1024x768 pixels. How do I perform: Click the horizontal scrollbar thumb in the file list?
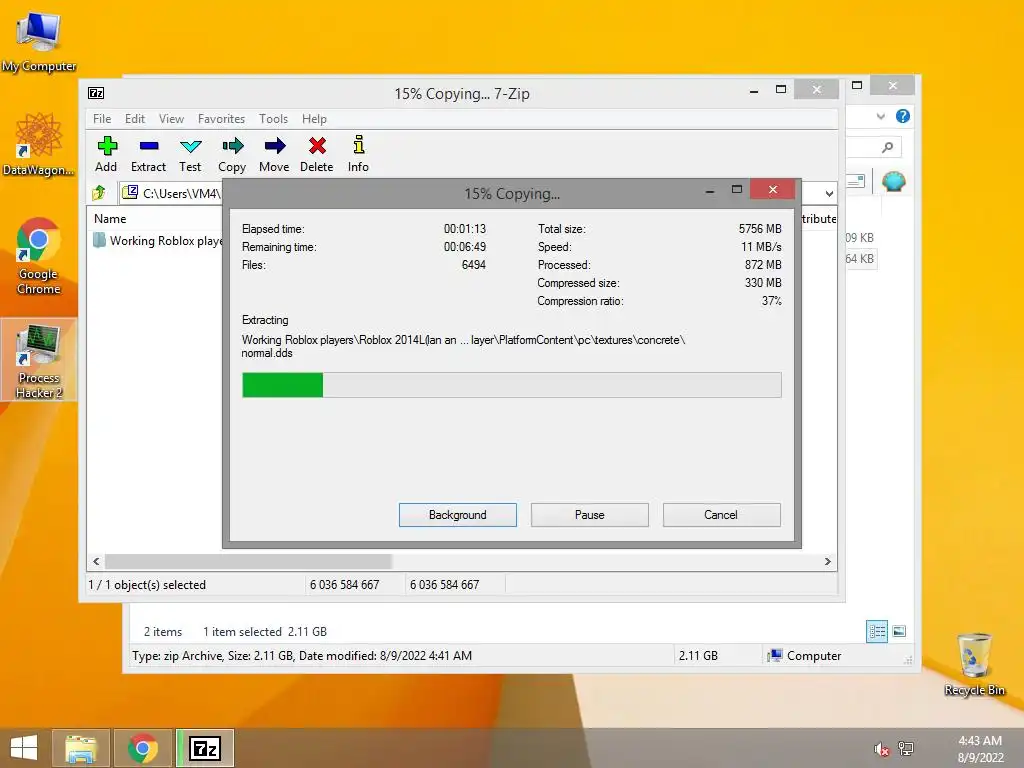point(248,562)
